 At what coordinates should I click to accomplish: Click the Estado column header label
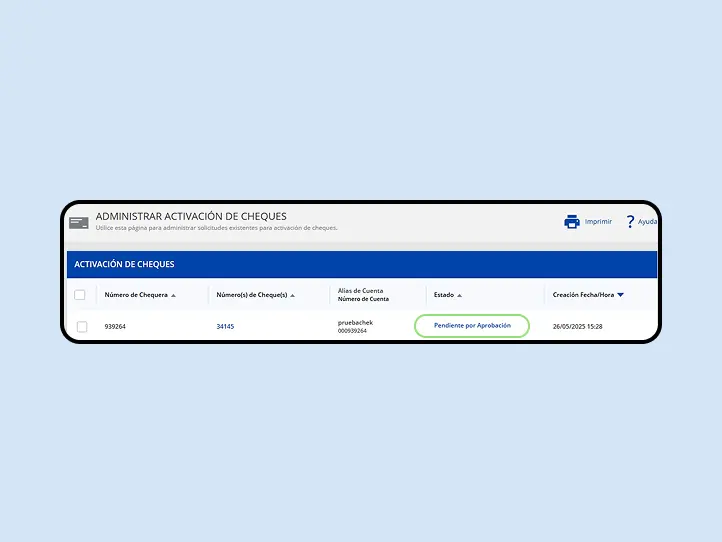(444, 295)
